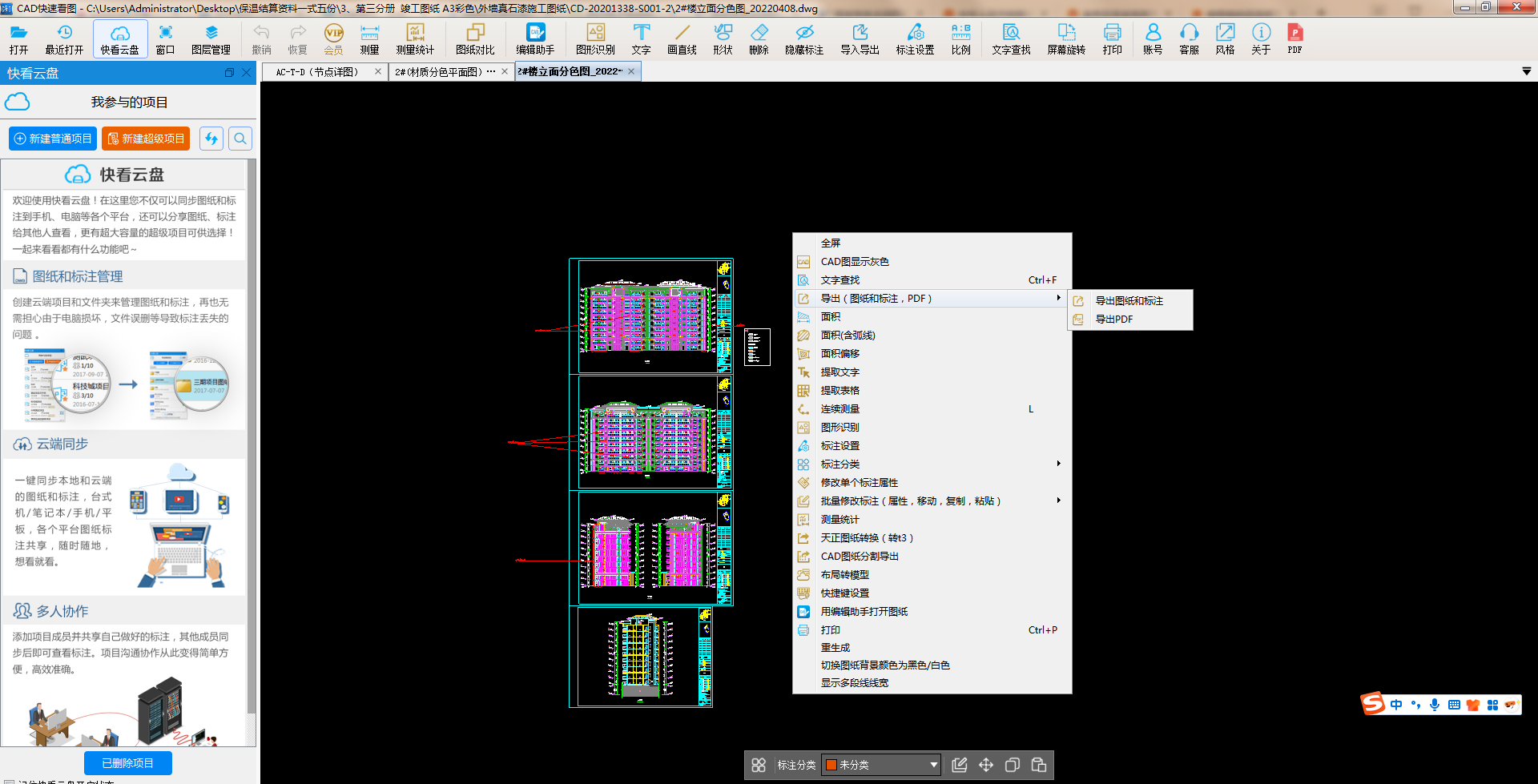Open 图层管理 layer manager
Image resolution: width=1538 pixels, height=784 pixels.
(x=211, y=38)
